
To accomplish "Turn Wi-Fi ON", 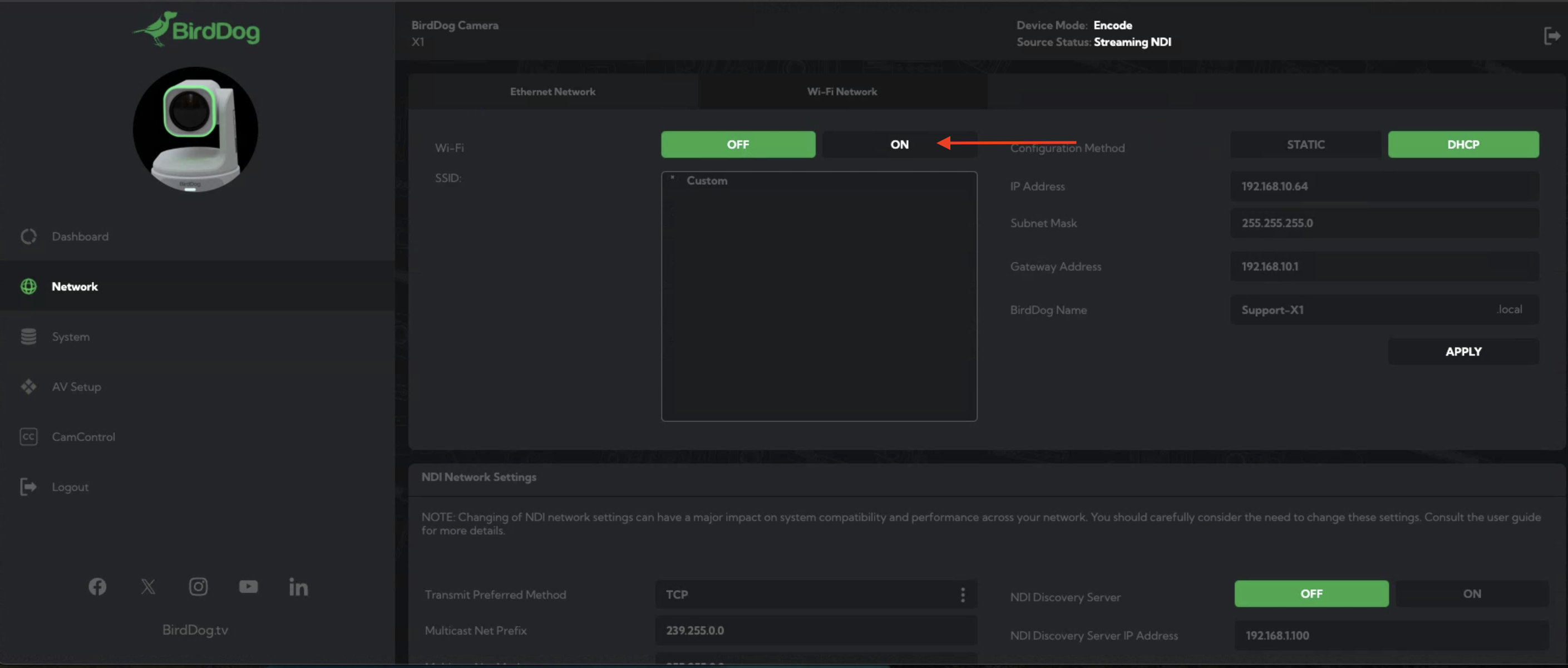I will point(899,144).
